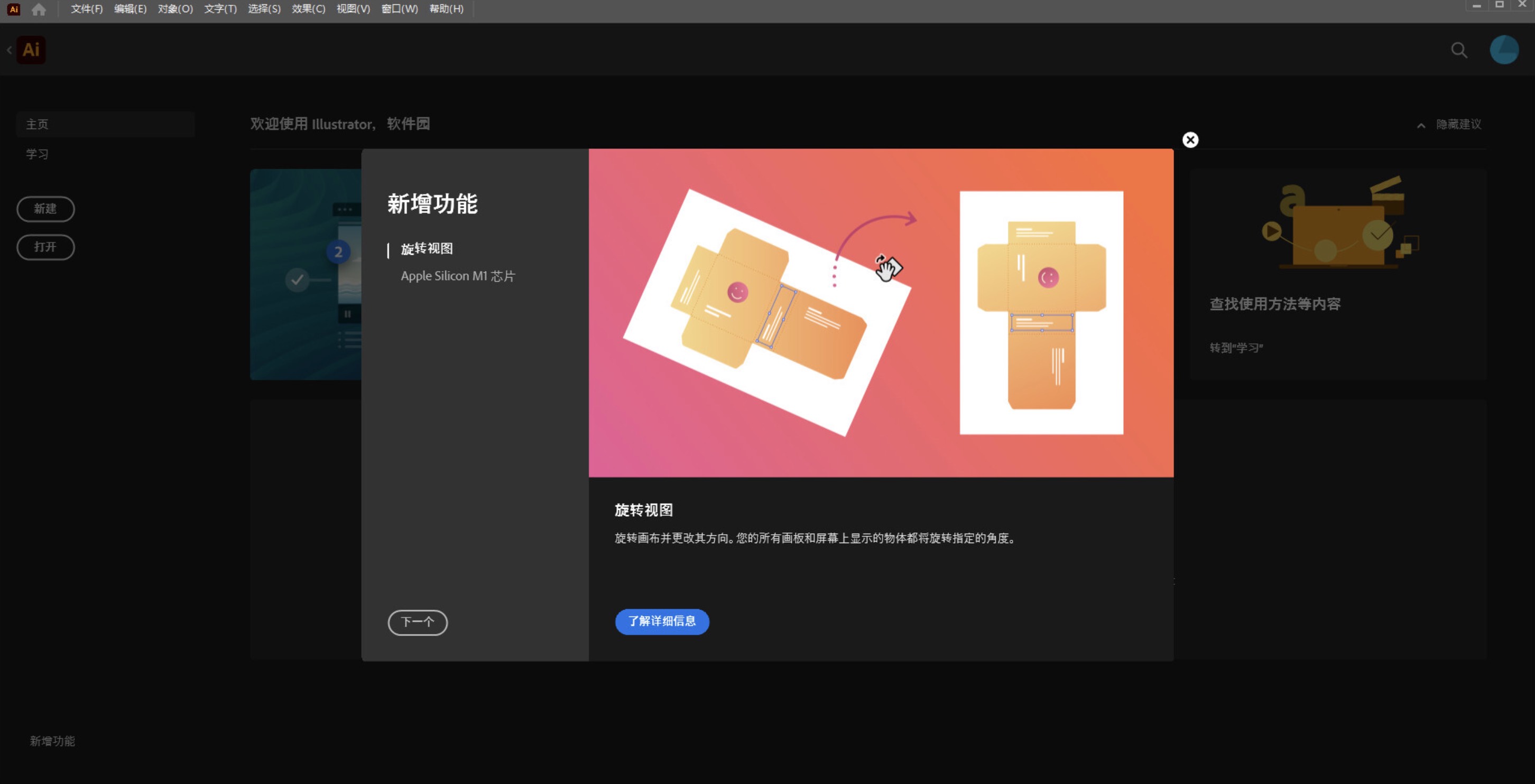Open the 效果(C) menu
This screenshot has height=784, width=1535.
click(x=308, y=9)
